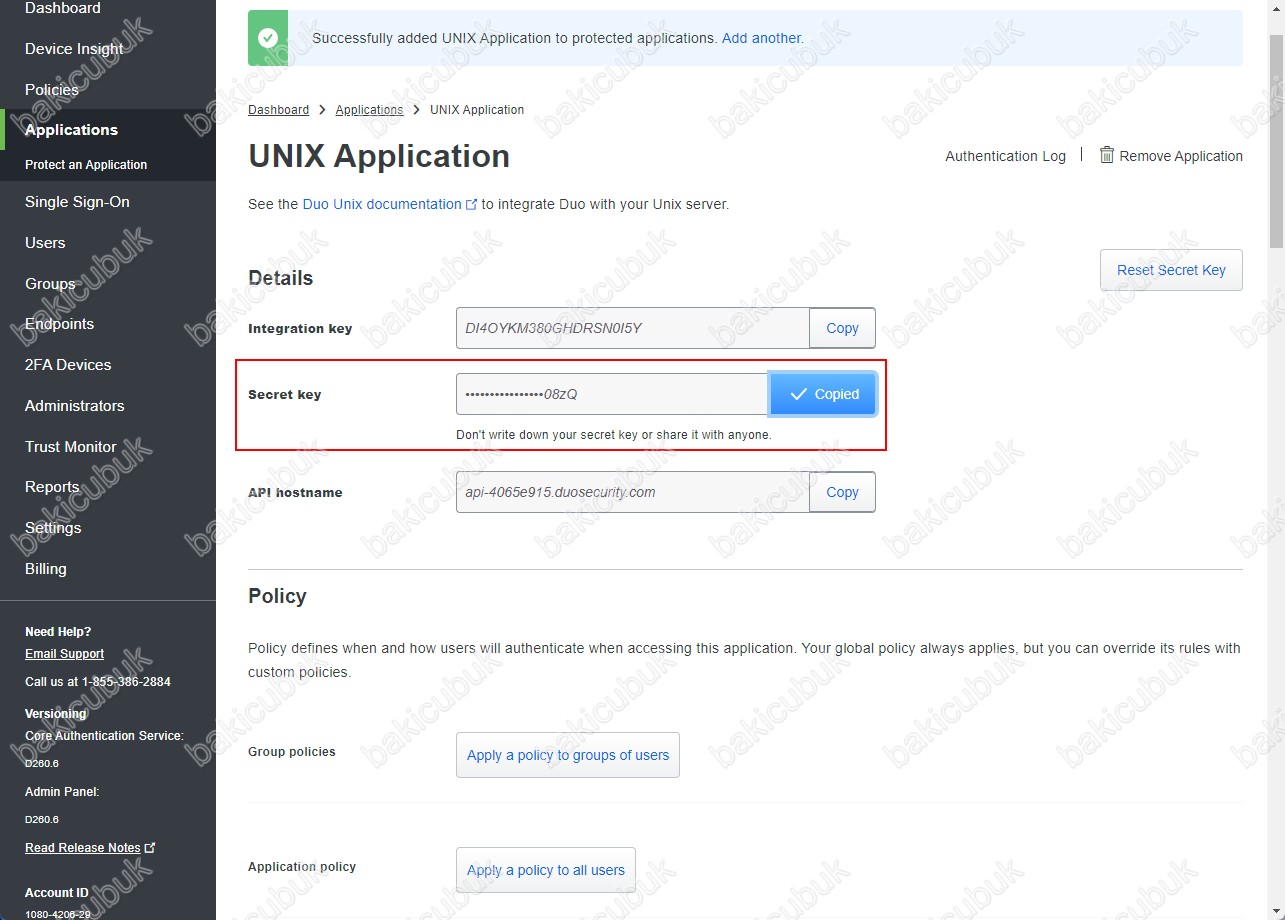Click the masked Secret key field
The height and width of the screenshot is (920, 1285).
612,394
